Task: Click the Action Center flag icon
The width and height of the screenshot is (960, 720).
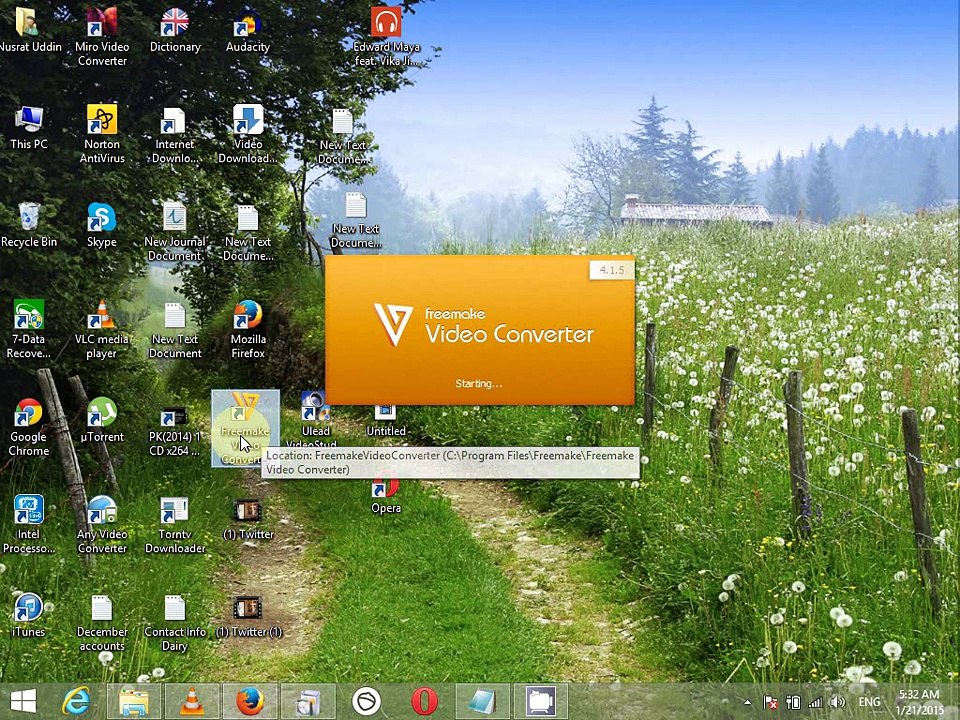Action: [x=770, y=702]
